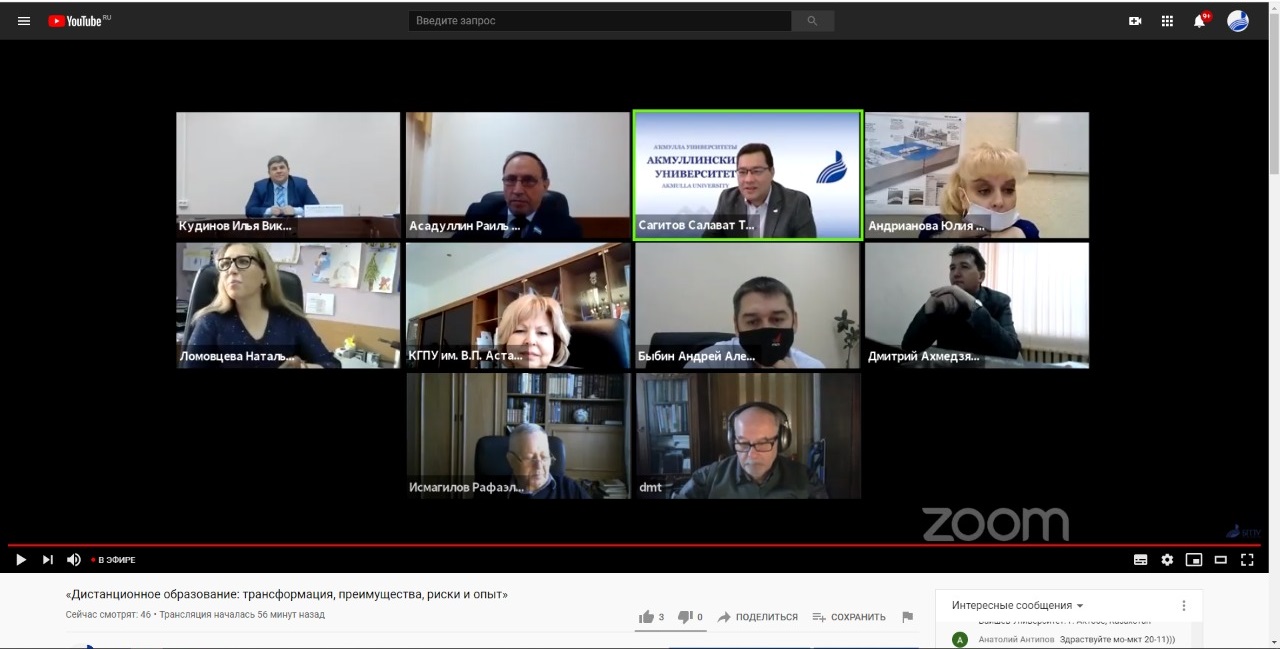This screenshot has width=1280, height=649.
Task: Like the video with thumbs up
Action: (x=647, y=617)
